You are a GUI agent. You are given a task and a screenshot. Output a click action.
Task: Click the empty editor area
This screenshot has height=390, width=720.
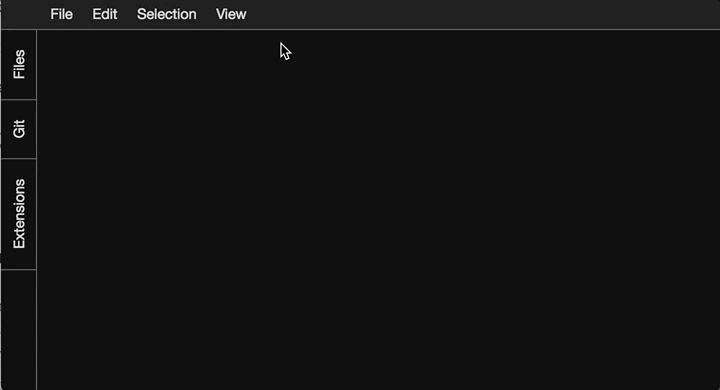pyautogui.click(x=378, y=210)
